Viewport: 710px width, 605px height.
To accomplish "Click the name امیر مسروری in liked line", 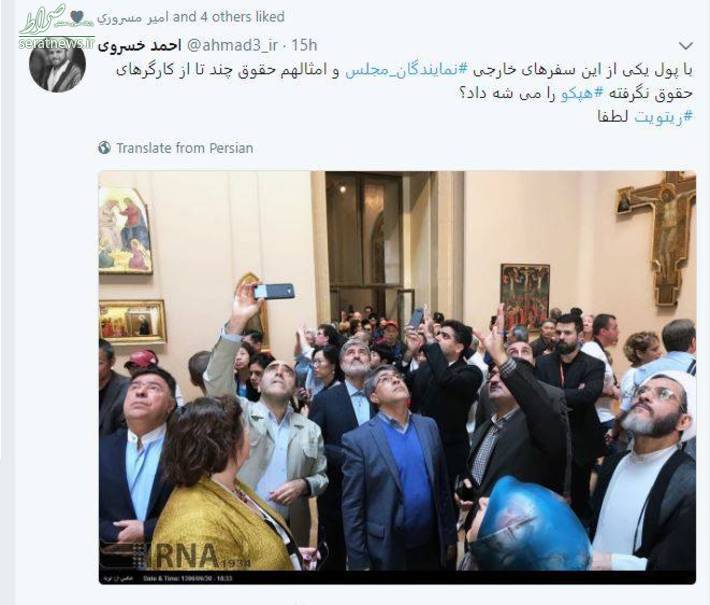I will click(x=133, y=18).
